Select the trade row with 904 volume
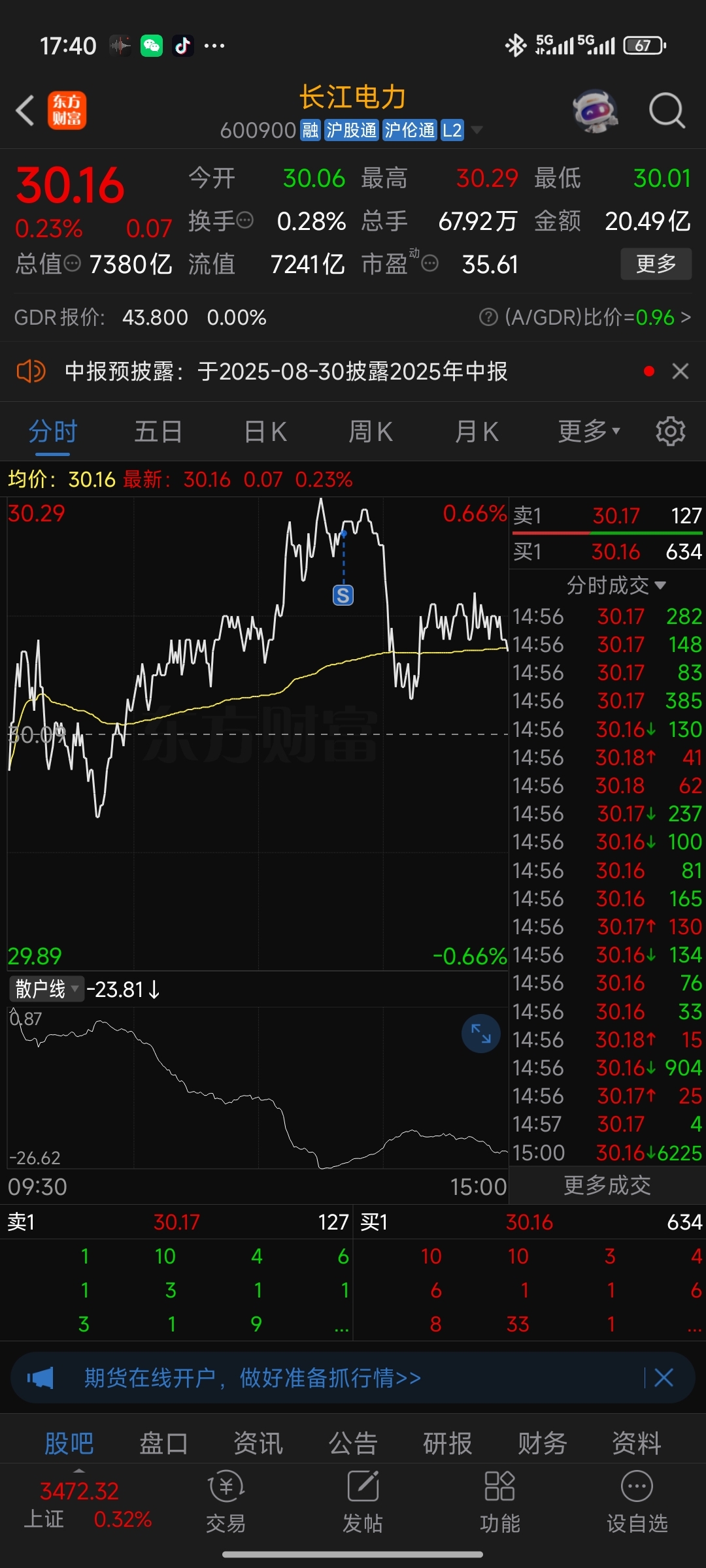706x1568 pixels. click(x=607, y=1068)
